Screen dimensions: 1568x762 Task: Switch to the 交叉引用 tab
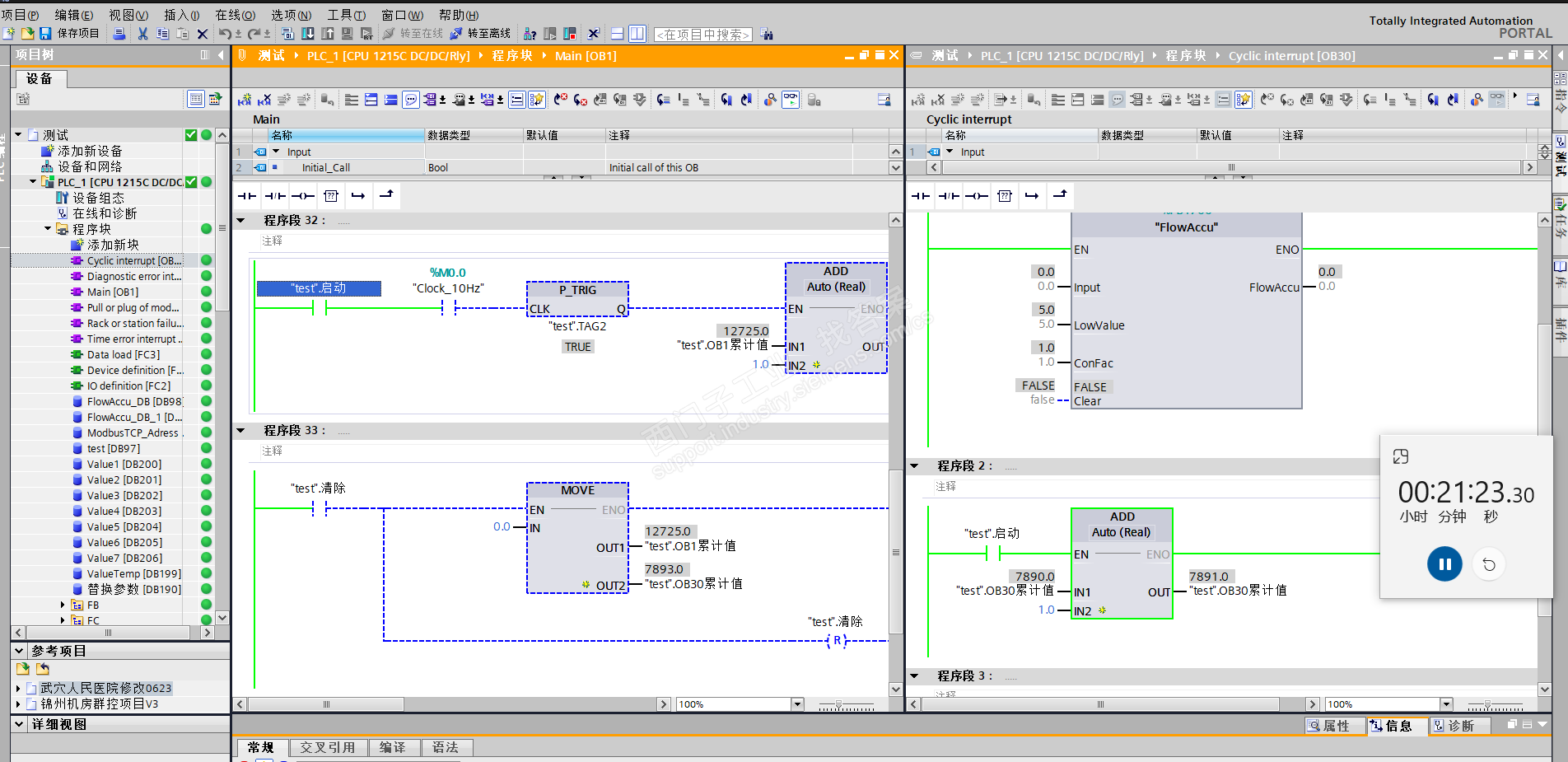(327, 747)
